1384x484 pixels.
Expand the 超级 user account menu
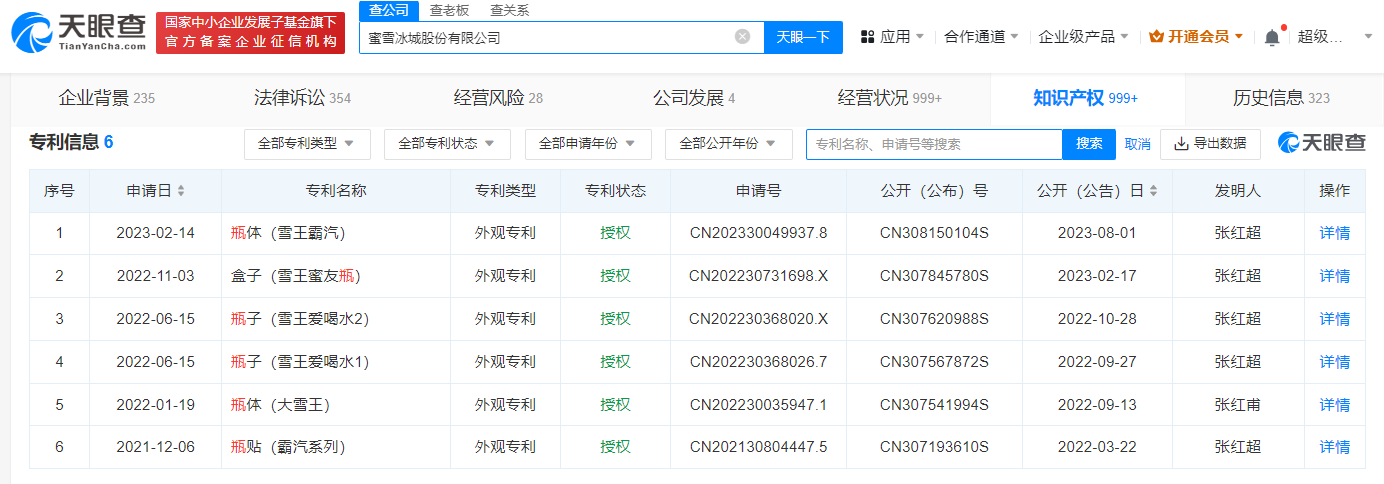pos(1336,37)
